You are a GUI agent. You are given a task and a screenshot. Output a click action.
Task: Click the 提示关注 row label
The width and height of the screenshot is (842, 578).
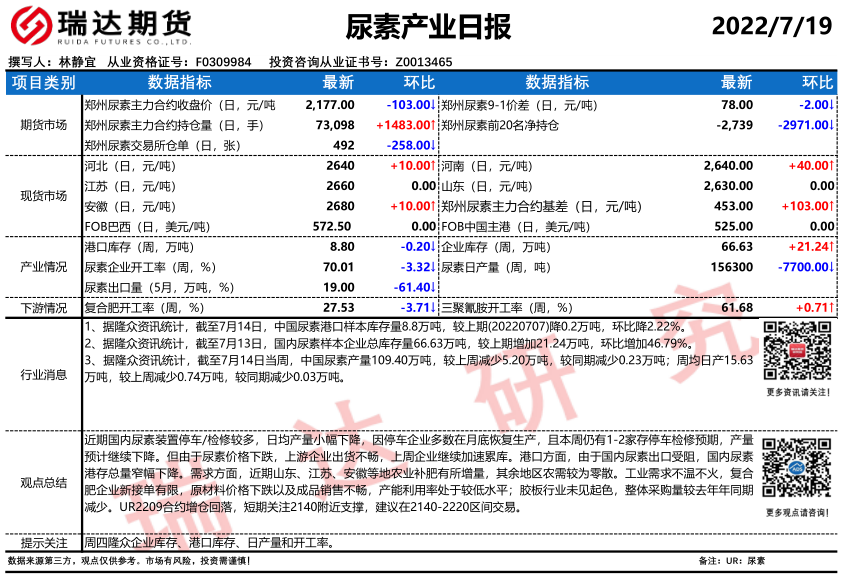click(x=43, y=543)
